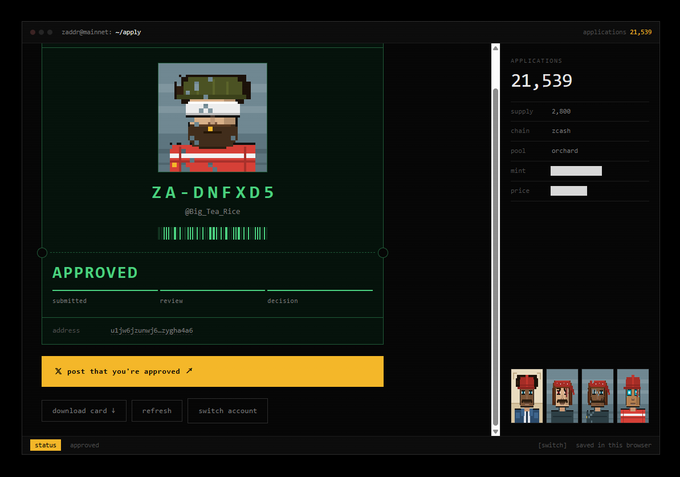This screenshot has height=477, width=680.
Task: Click the 'review' progress step label
Action: [x=171, y=301]
